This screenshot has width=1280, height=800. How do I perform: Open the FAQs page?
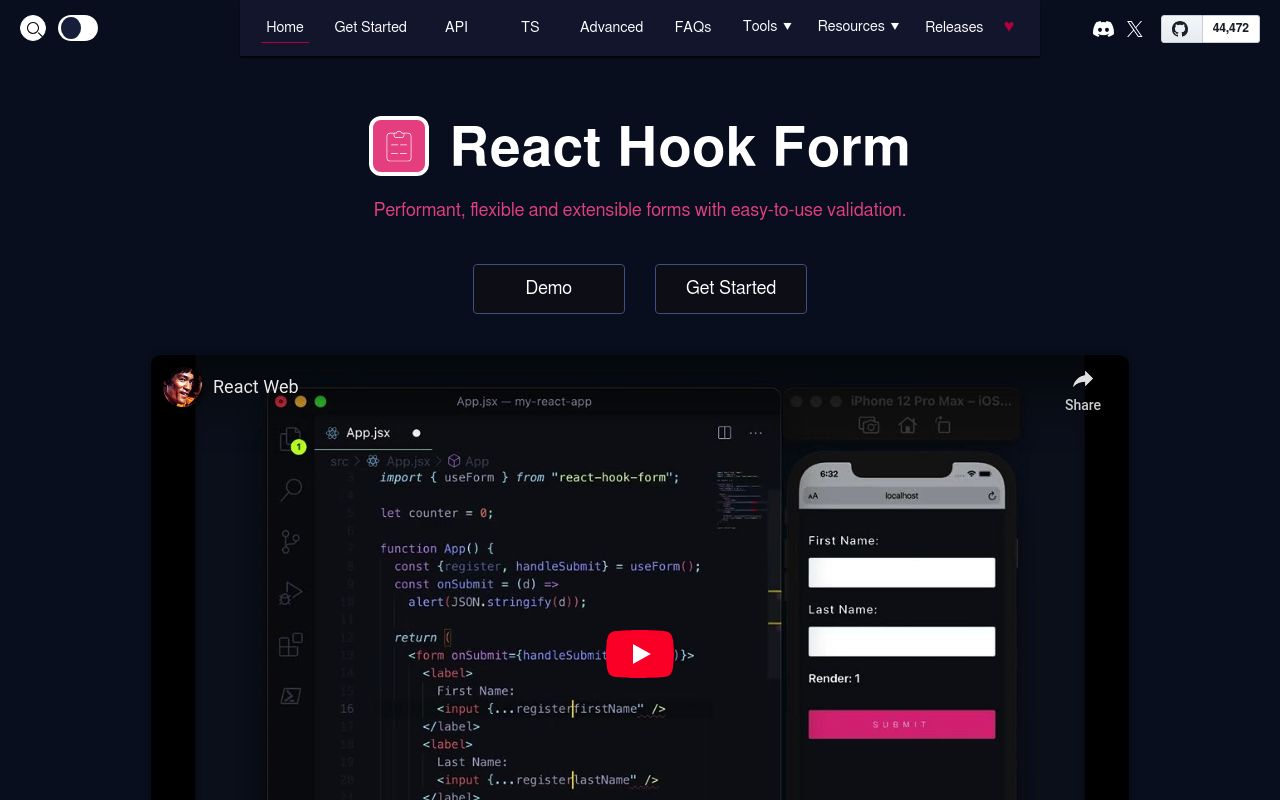click(x=693, y=27)
